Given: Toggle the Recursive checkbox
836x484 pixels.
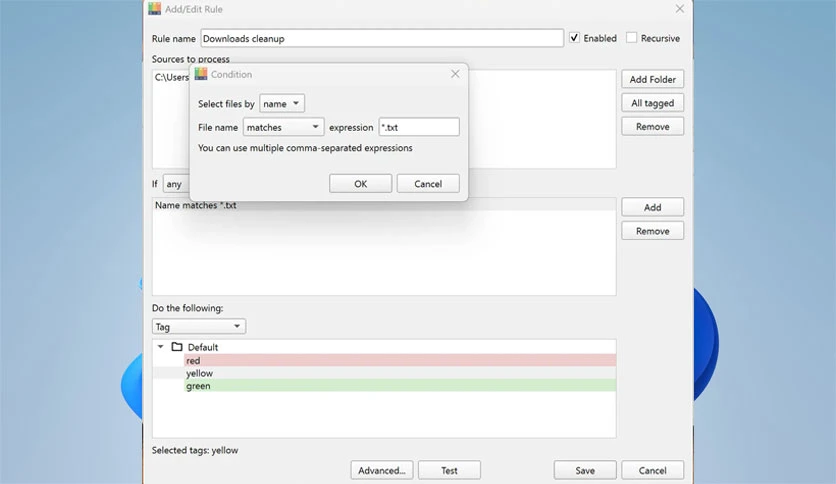Looking at the screenshot, I should (x=631, y=38).
